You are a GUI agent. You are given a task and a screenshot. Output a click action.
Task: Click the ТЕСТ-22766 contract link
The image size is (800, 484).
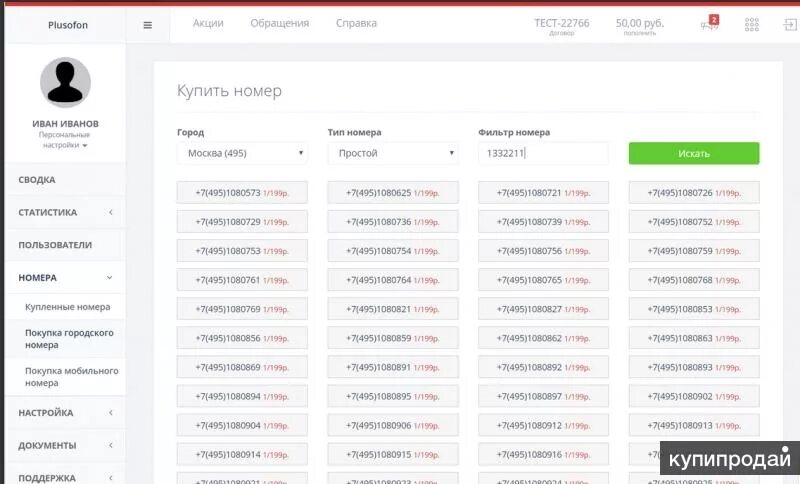(562, 26)
